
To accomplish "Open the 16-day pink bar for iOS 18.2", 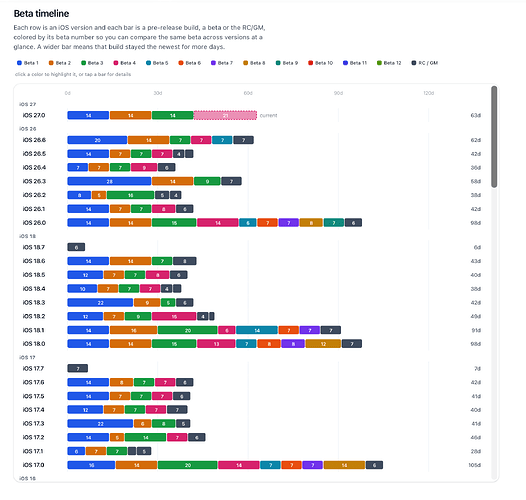I will pyautogui.click(x=174, y=316).
